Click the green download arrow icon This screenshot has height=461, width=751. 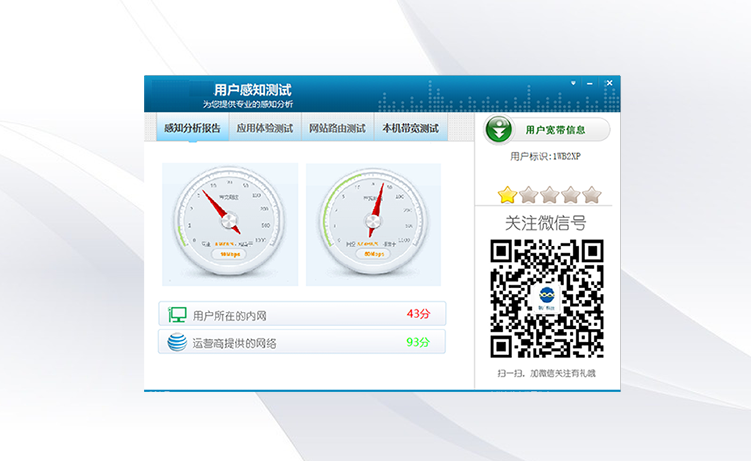[499, 129]
